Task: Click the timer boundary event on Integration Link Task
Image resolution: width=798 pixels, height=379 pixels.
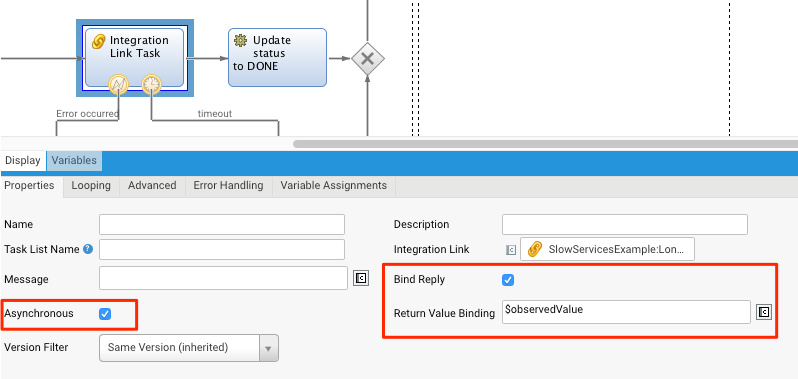Action: pos(151,84)
